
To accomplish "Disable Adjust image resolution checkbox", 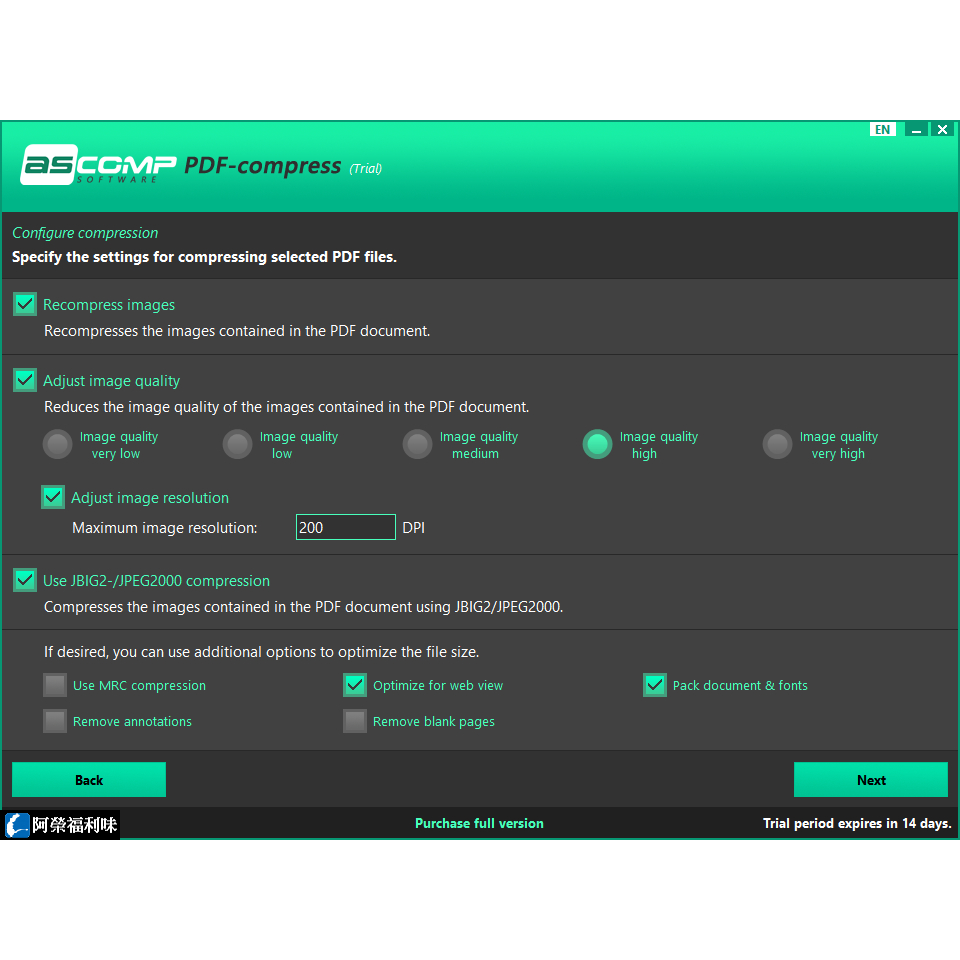I will (x=53, y=497).
